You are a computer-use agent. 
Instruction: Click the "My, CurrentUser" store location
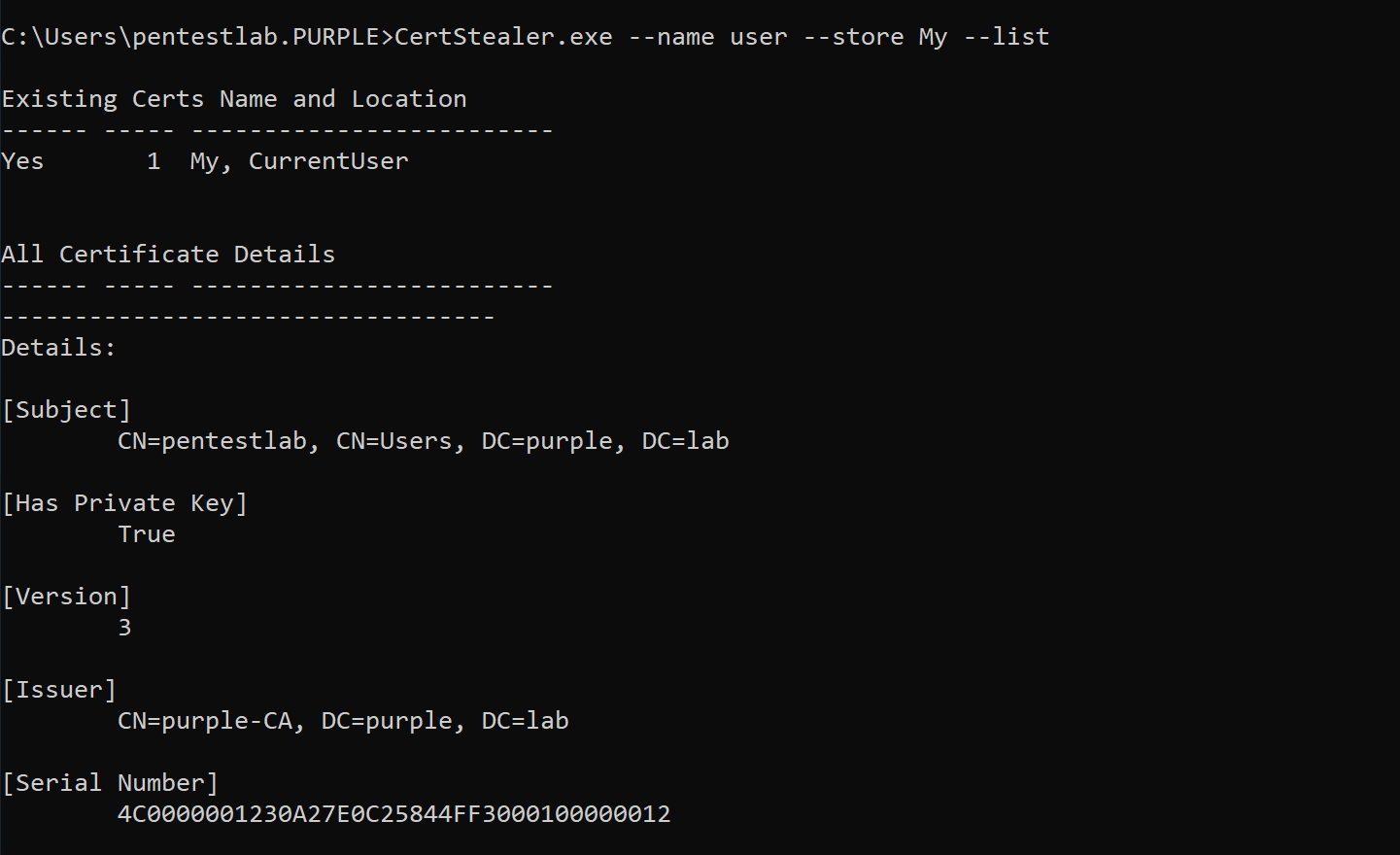click(x=299, y=161)
